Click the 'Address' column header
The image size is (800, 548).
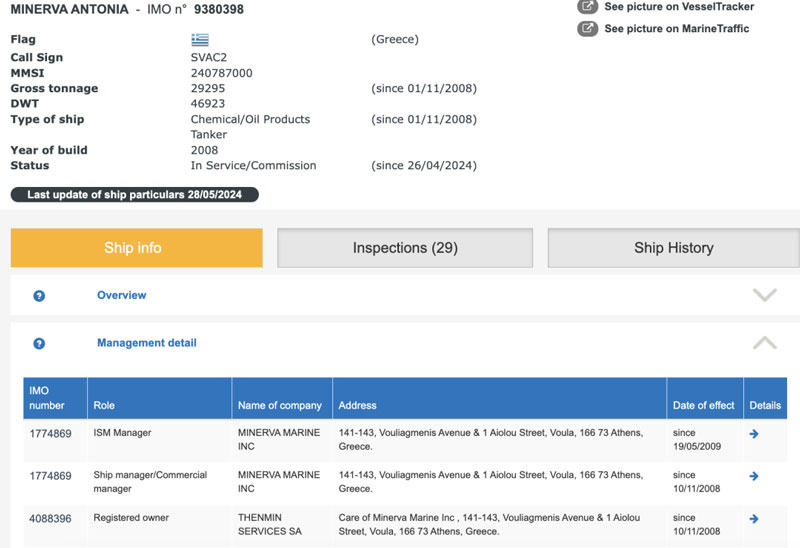click(499, 398)
